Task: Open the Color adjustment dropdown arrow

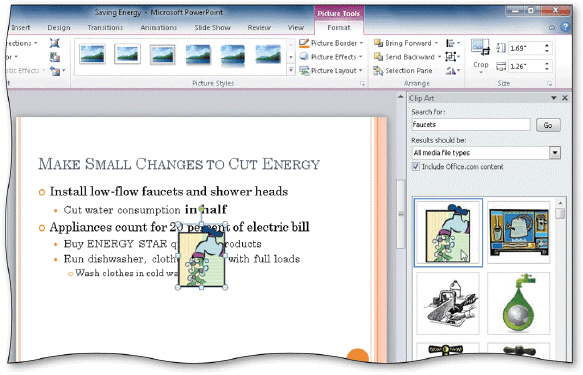Action: pyautogui.click(x=16, y=57)
